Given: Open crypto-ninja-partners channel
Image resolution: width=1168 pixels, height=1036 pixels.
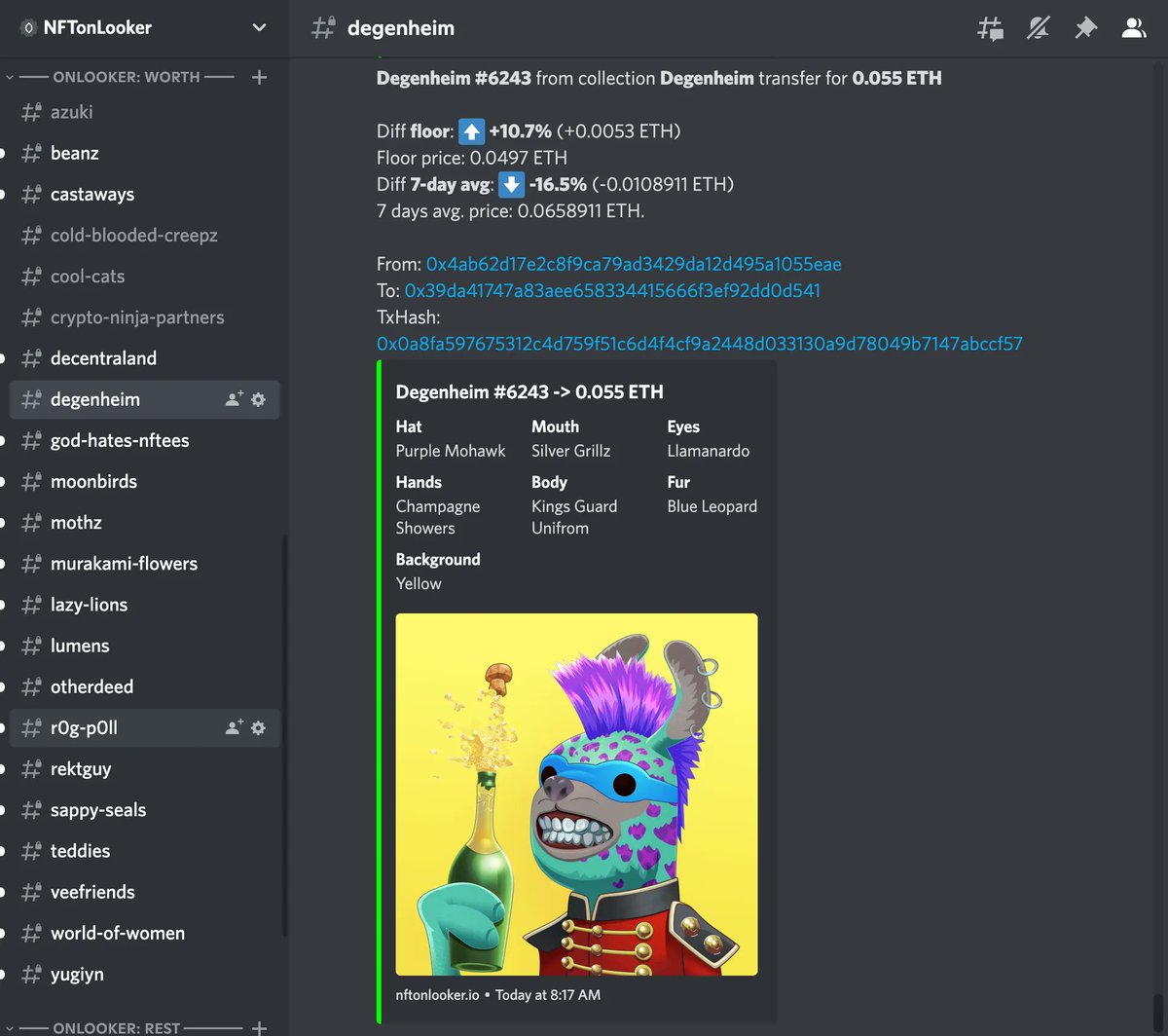Looking at the screenshot, I should click(144, 316).
